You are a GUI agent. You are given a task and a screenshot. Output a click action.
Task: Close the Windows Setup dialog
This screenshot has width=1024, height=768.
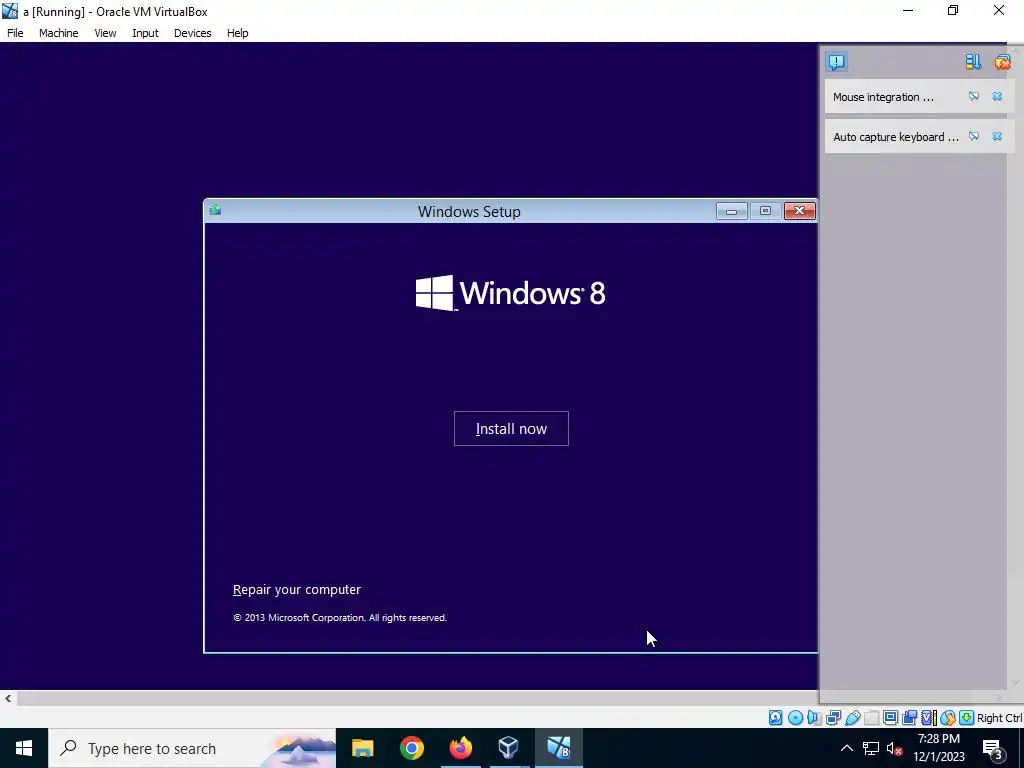tap(799, 211)
